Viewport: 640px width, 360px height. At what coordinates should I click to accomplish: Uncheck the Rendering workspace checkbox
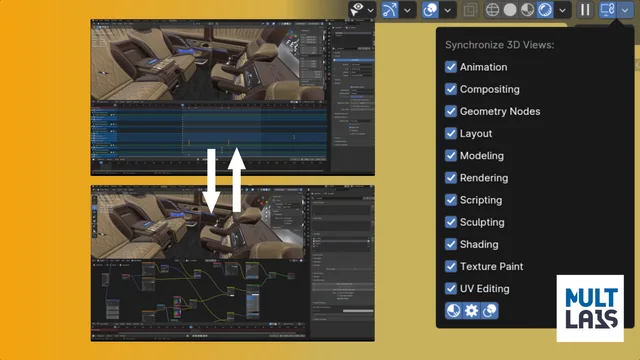[451, 178]
